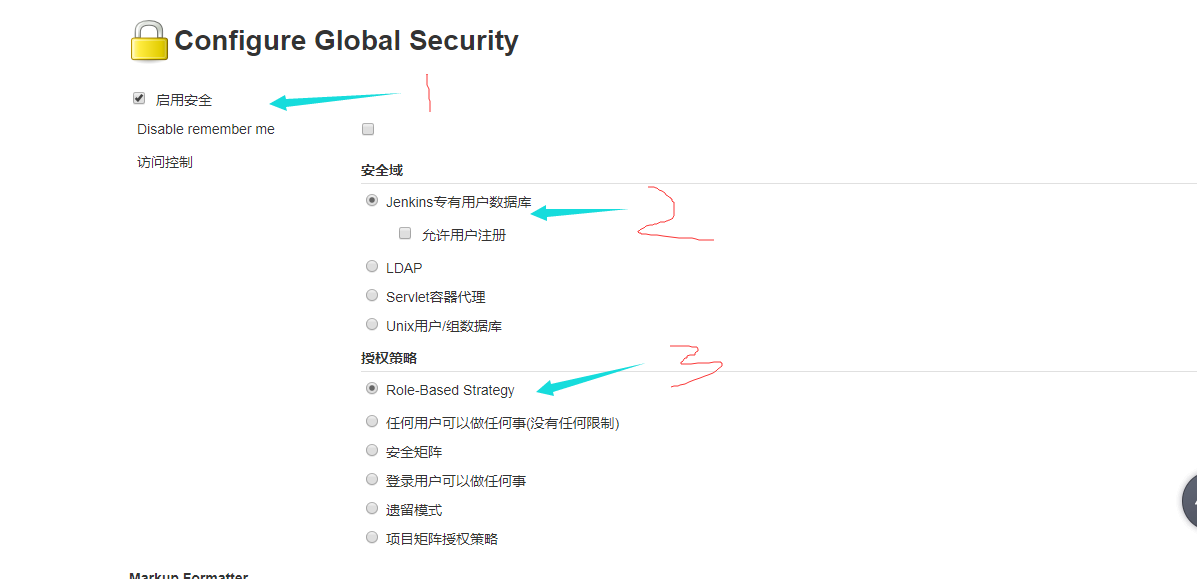This screenshot has height=579, width=1197.
Task: Select Jenkins专有用户数据库 radio button
Action: (372, 201)
